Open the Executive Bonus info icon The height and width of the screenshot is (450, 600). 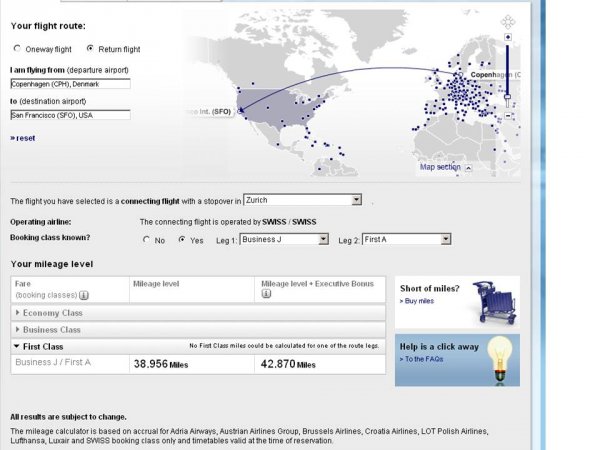pyautogui.click(x=266, y=293)
